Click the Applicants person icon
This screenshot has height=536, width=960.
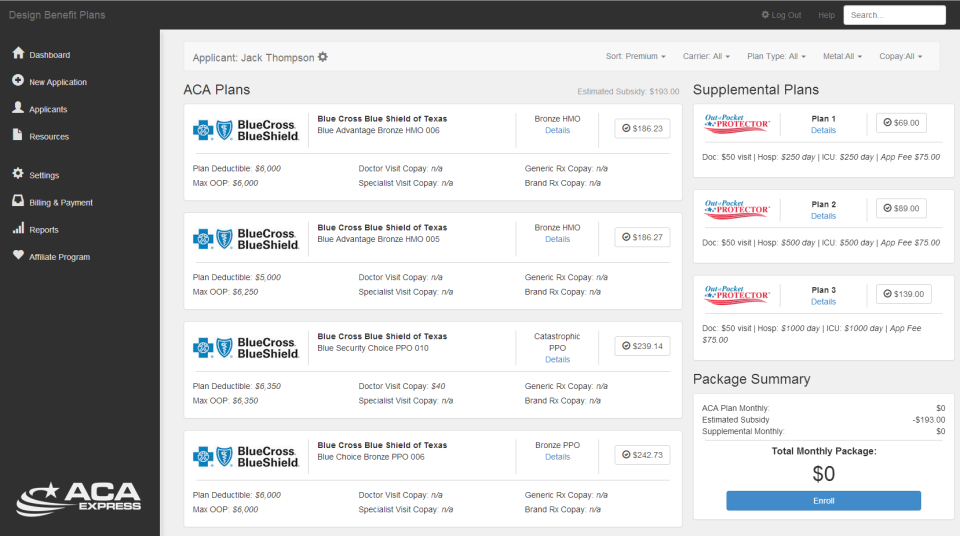[18, 108]
